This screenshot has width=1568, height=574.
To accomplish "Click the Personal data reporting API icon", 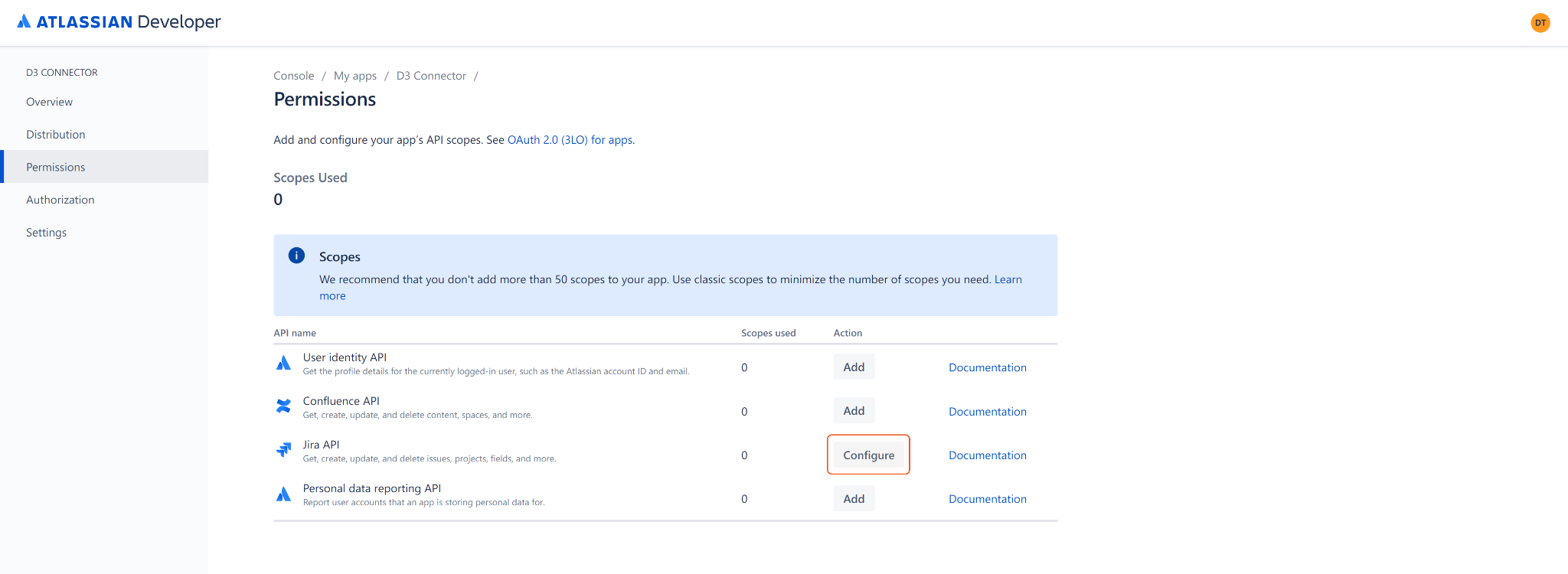I will tap(283, 494).
